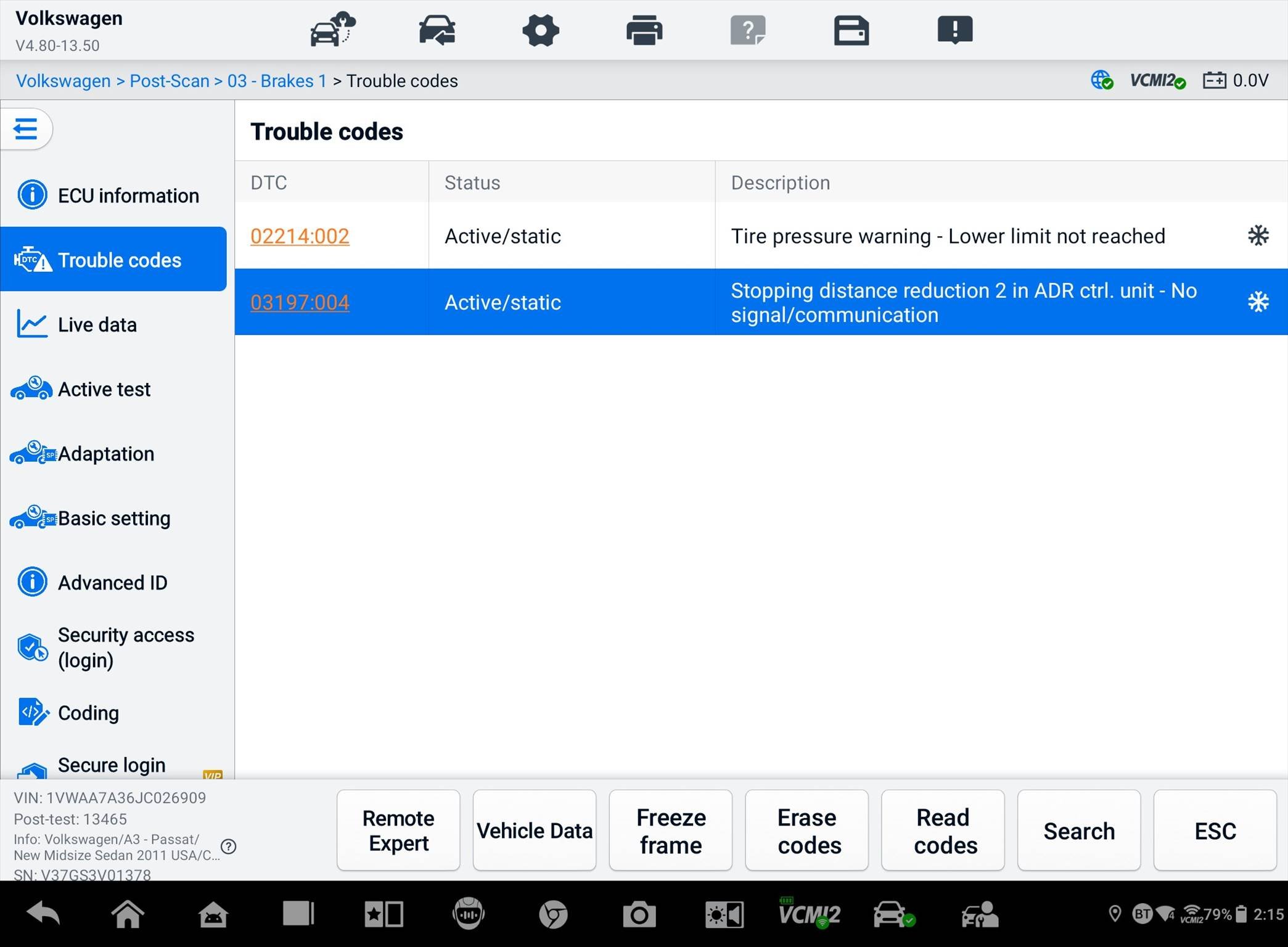The image size is (1288, 947).
Task: Tap the recent apps icon
Action: tap(298, 914)
